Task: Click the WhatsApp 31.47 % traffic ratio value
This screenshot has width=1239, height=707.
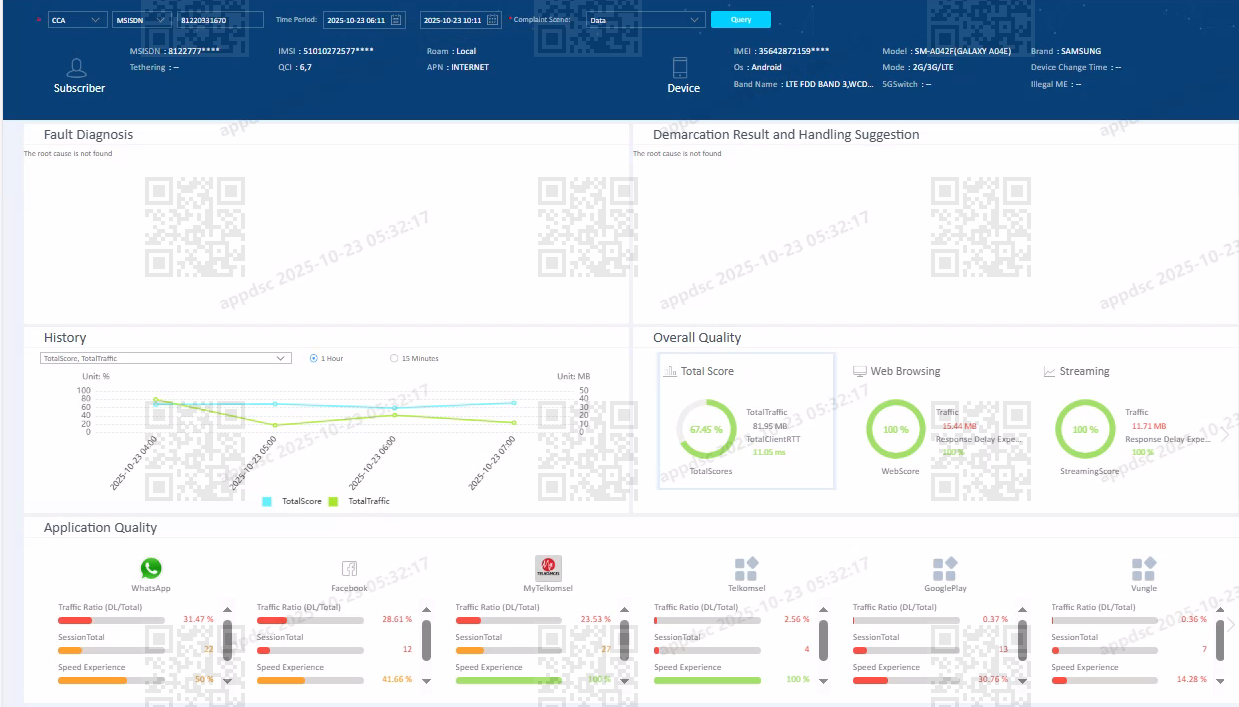Action: pos(199,620)
